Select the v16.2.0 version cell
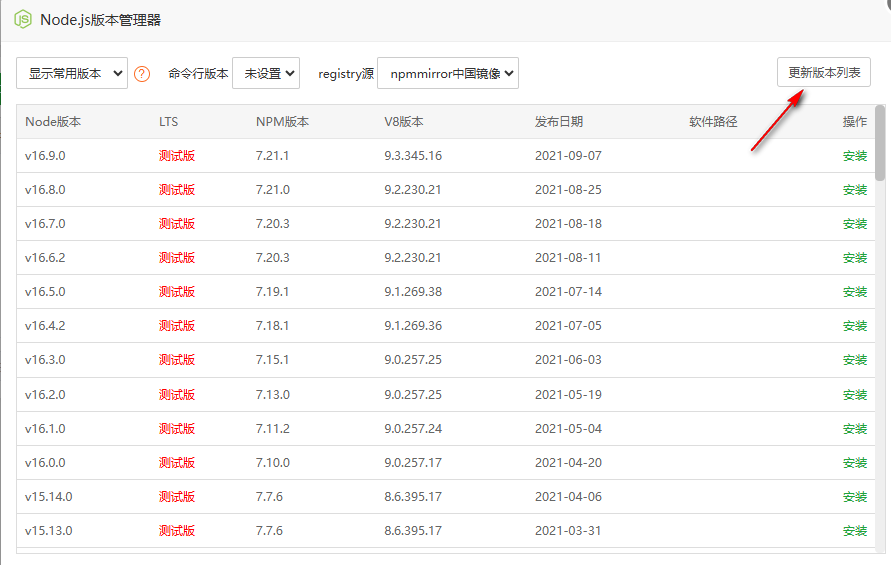 [45, 395]
